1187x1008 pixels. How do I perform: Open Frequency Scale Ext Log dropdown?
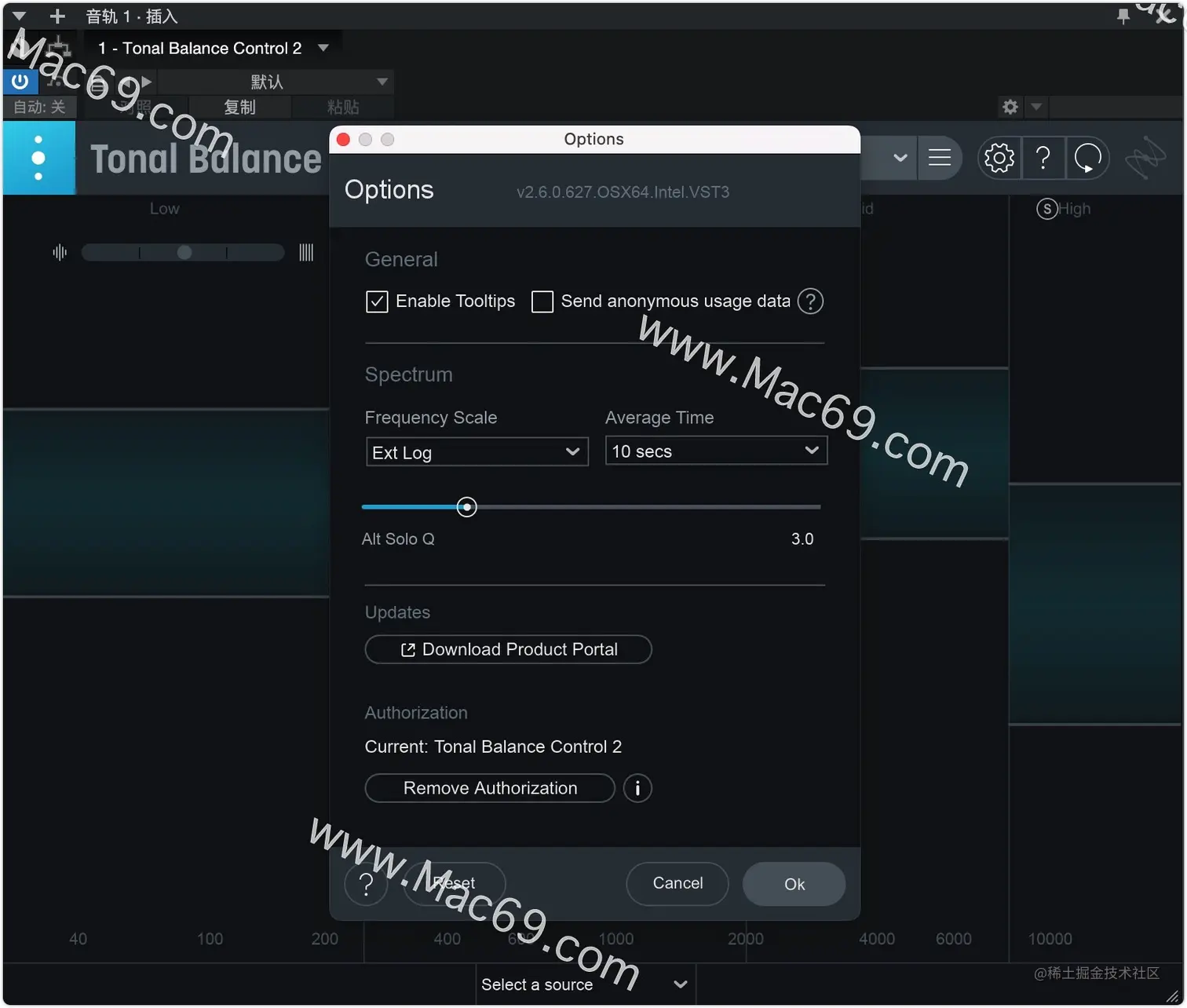click(477, 452)
